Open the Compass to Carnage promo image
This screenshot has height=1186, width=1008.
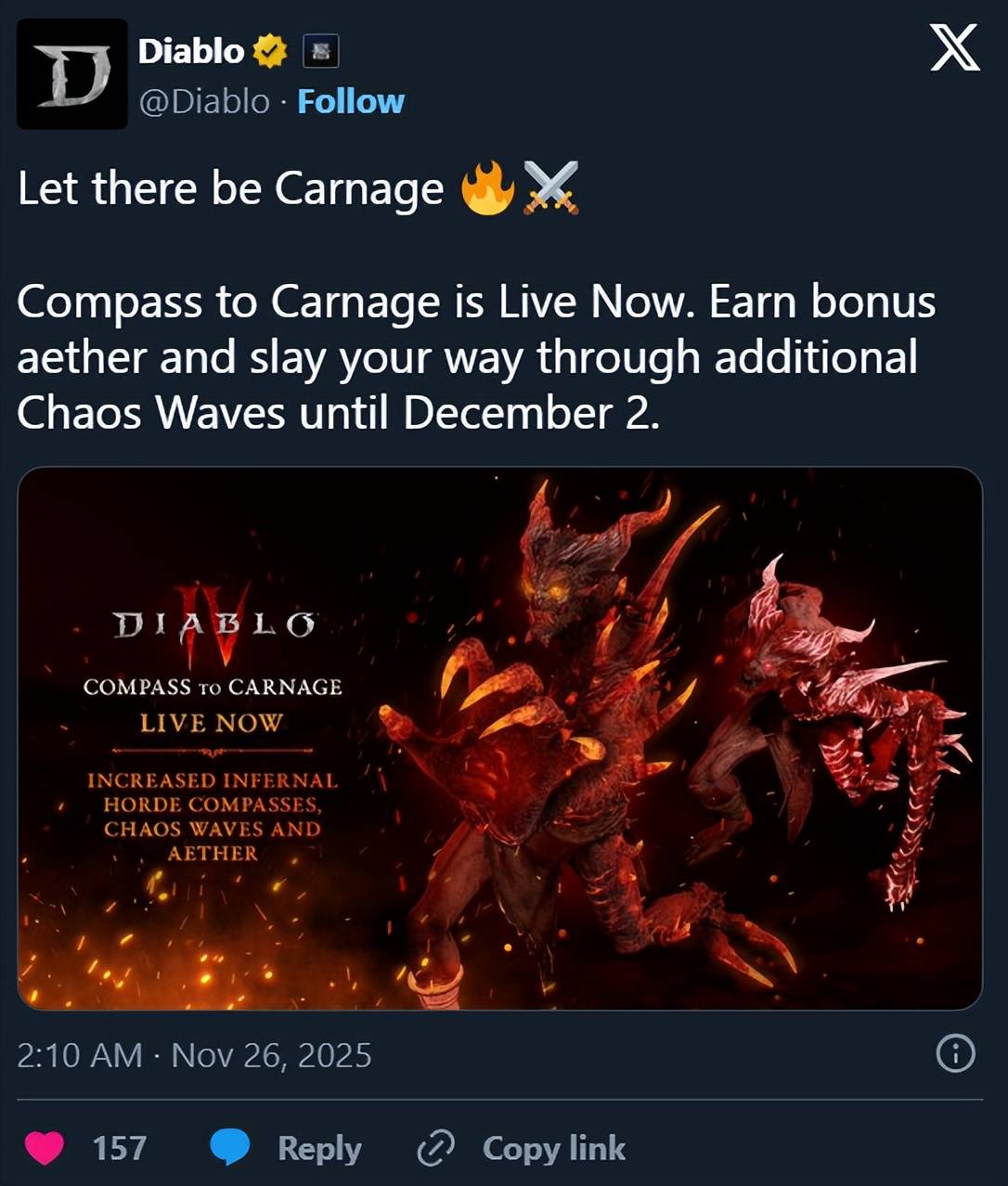tap(500, 739)
